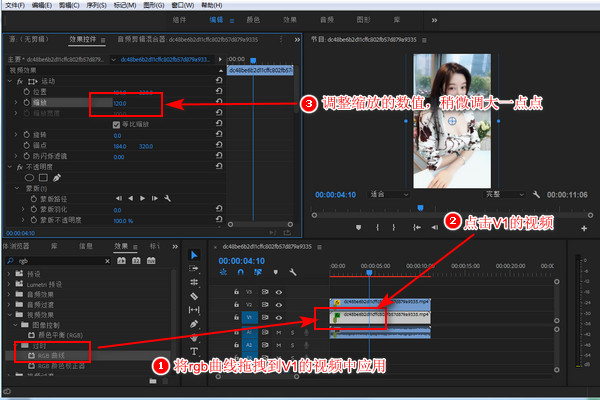Open program monitor button editor plus
Image resolution: width=600 pixels, height=400 pixels.
[x=584, y=229]
